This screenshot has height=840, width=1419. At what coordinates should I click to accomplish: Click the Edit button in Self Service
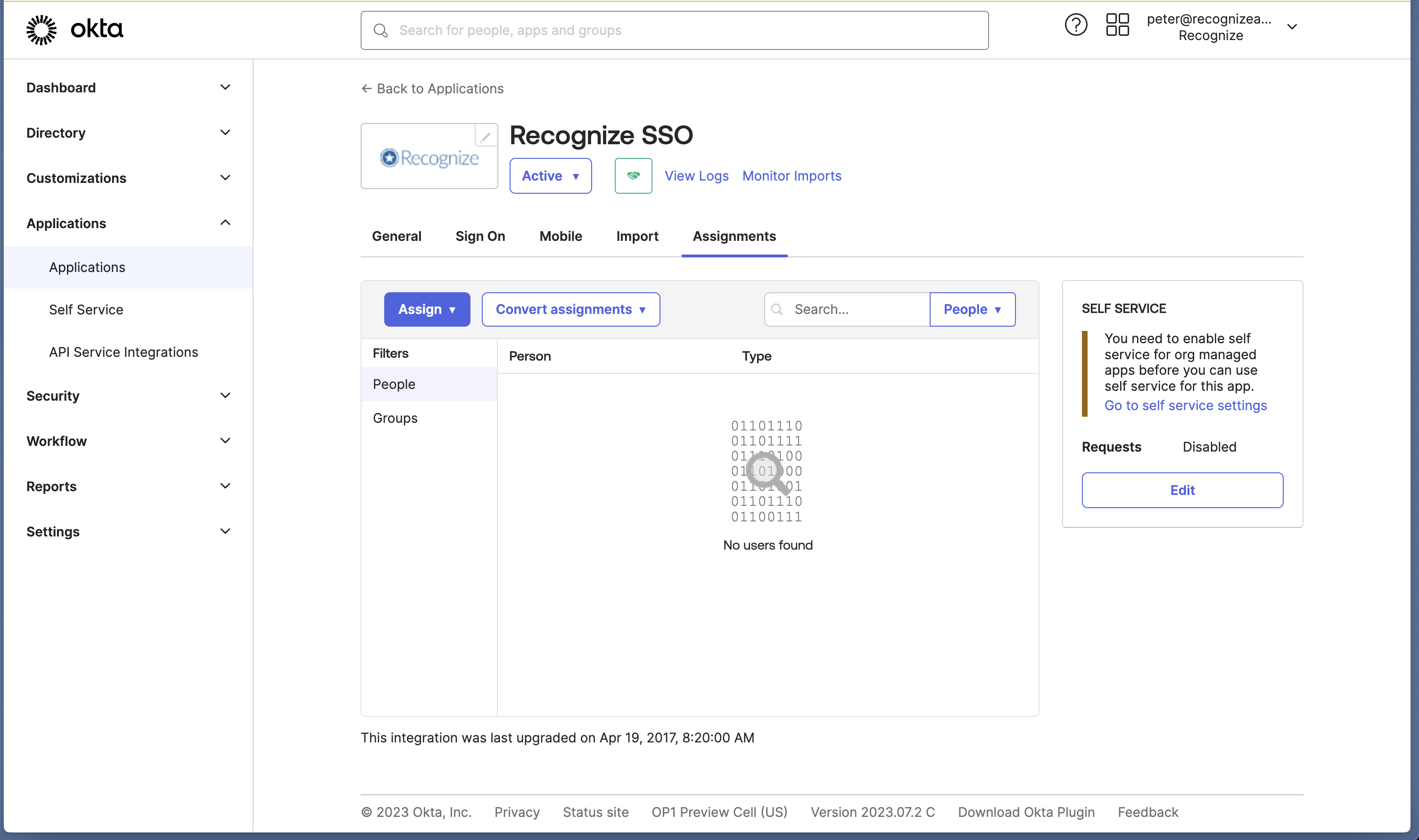[1182, 490]
